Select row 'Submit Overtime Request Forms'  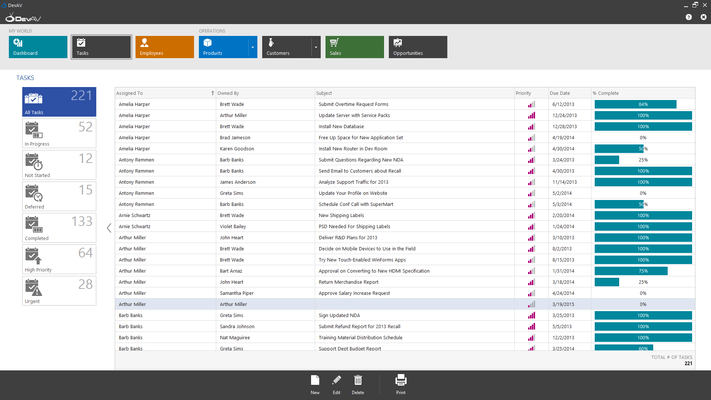pyautogui.click(x=405, y=104)
